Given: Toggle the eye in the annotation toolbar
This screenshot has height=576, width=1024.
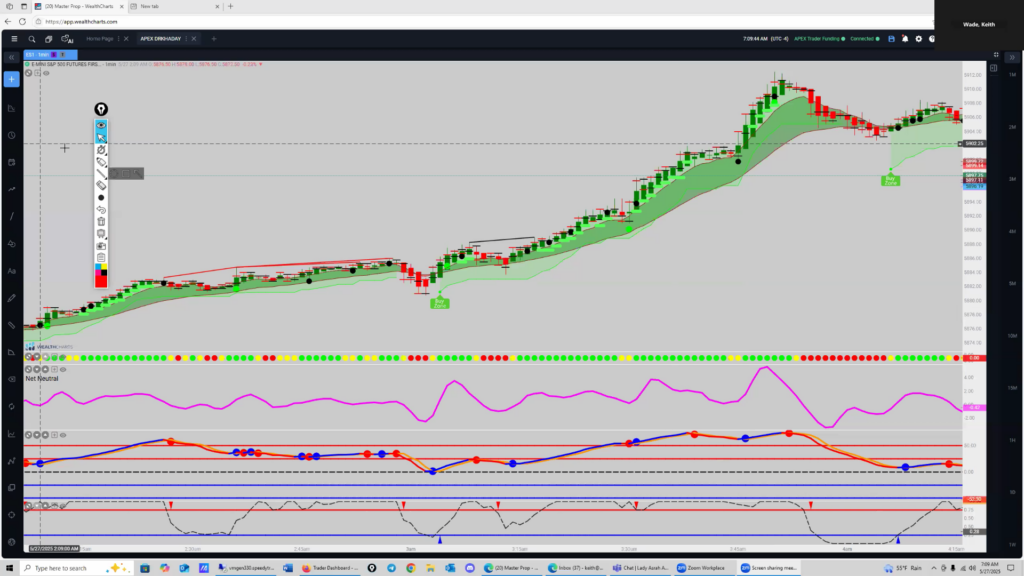Looking at the screenshot, I should [101, 125].
